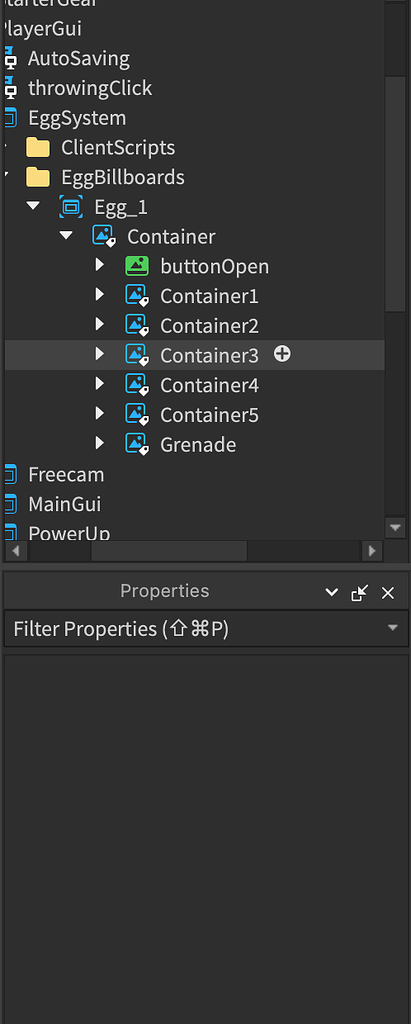Select Freecam in the Explorer tree
Screen dimensions: 411x1024
tap(66, 474)
